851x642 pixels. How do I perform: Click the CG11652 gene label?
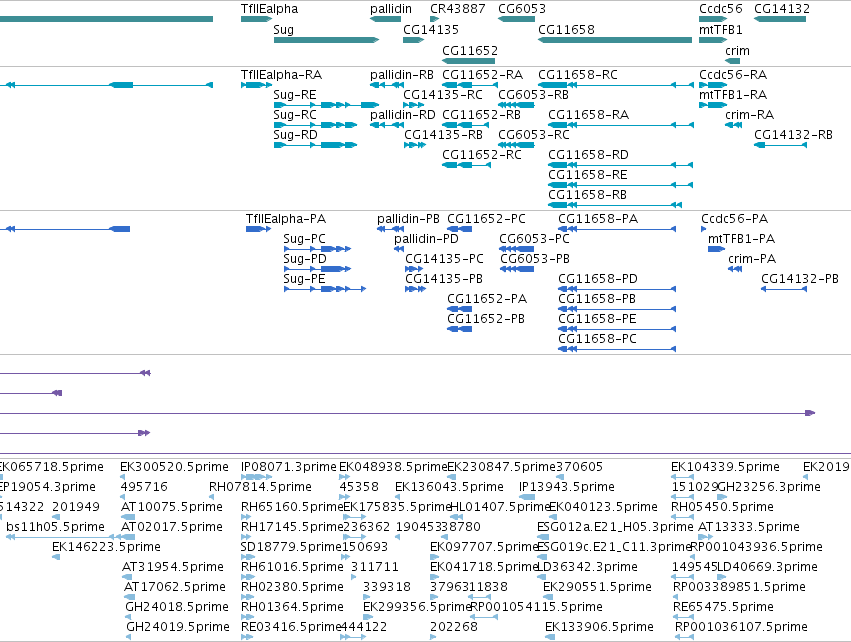[470, 50]
